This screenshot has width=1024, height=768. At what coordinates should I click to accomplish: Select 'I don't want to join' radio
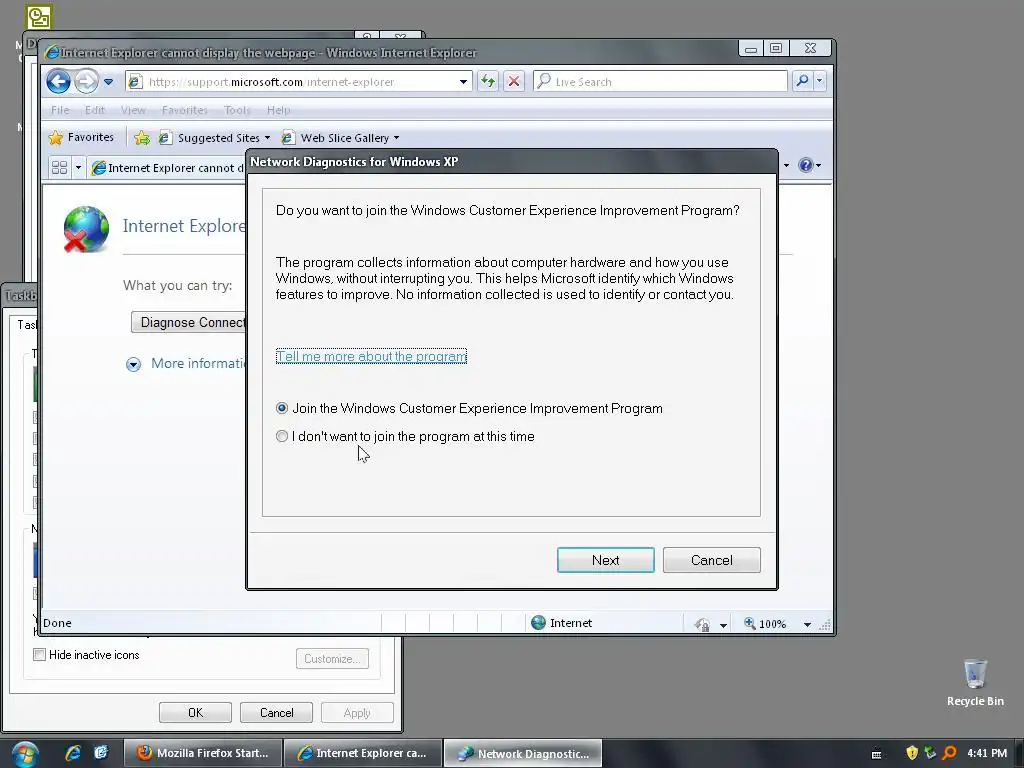(x=281, y=436)
